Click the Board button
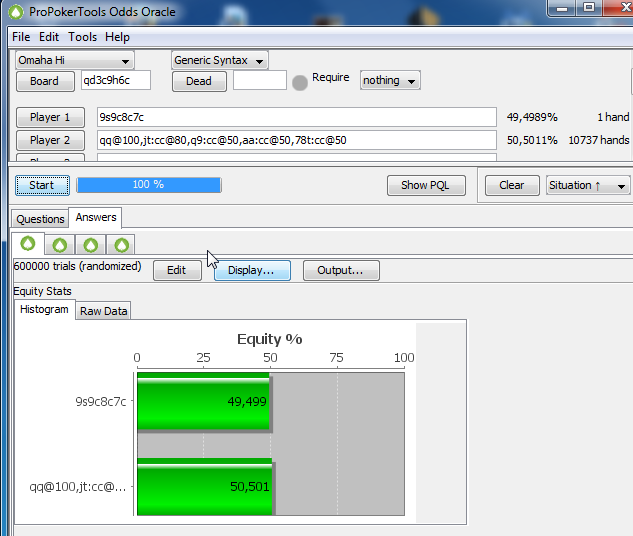The image size is (633, 536). click(45, 81)
